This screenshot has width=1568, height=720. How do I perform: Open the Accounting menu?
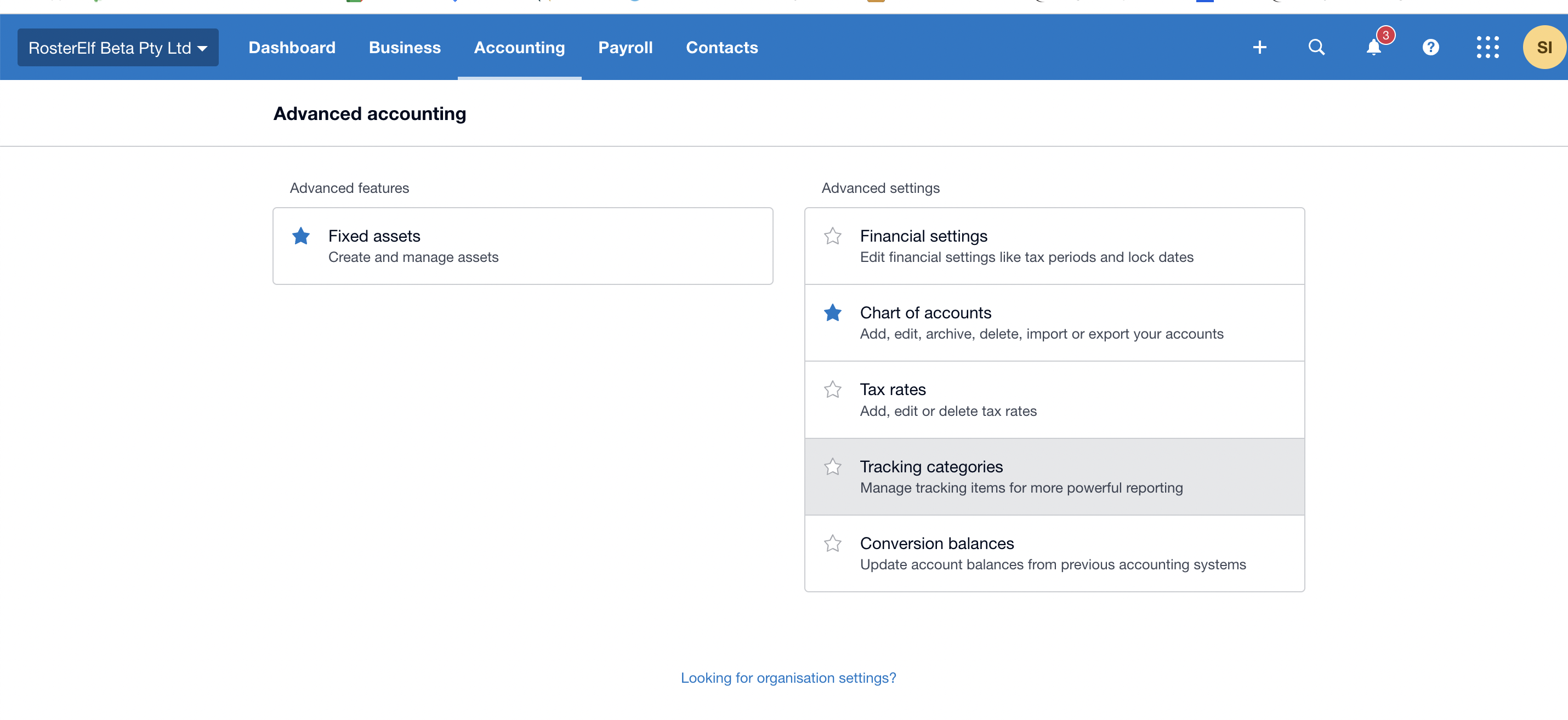[x=519, y=48]
